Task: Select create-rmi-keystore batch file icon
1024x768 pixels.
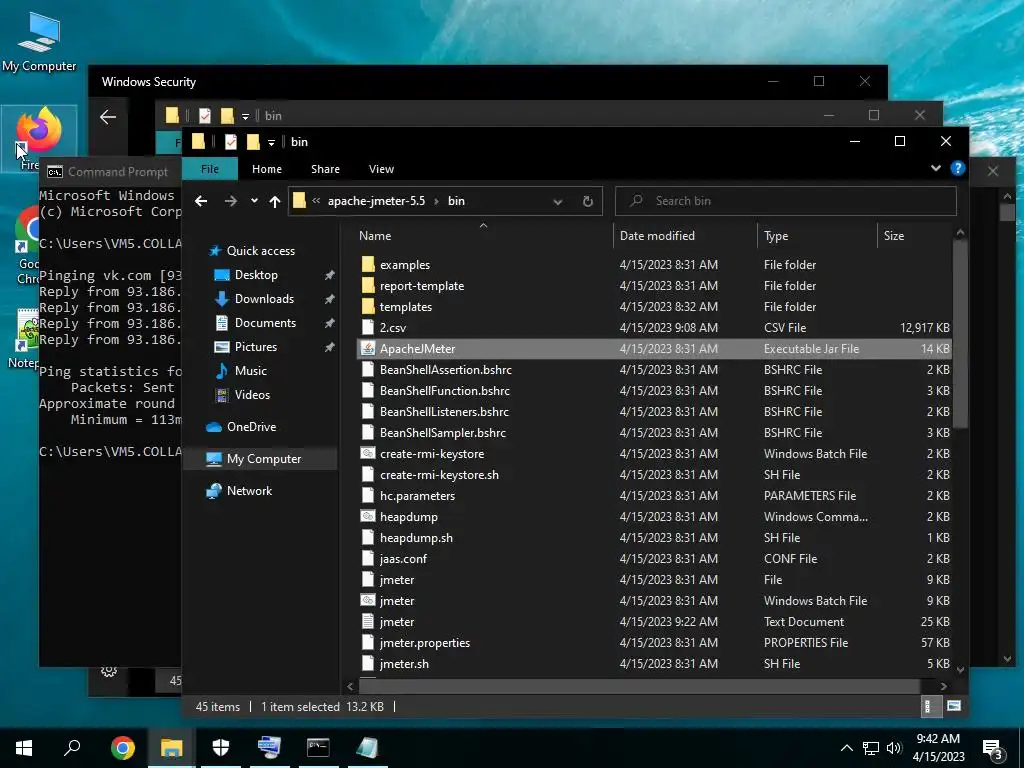Action: [x=368, y=453]
